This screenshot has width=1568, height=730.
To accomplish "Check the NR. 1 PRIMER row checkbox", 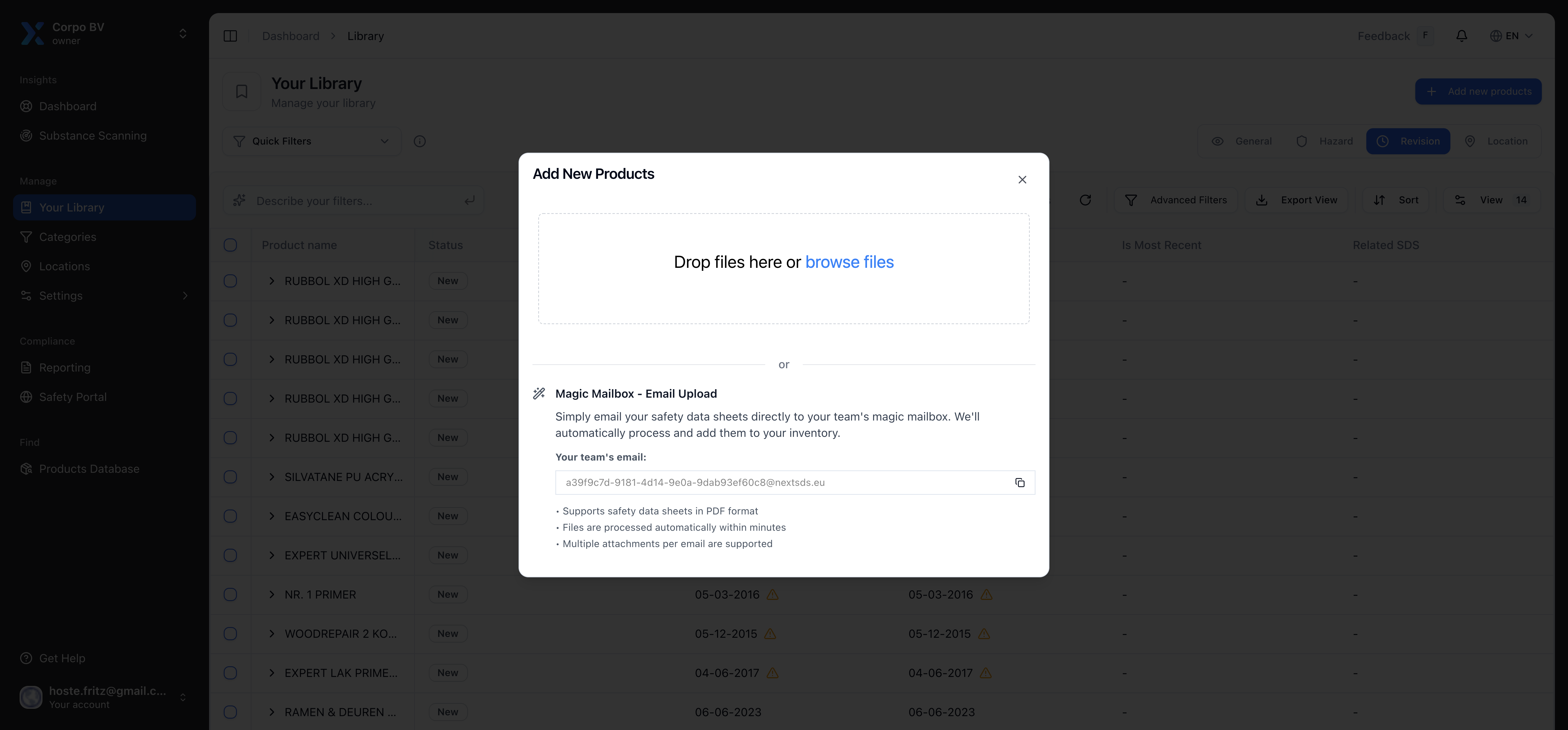I will (230, 595).
